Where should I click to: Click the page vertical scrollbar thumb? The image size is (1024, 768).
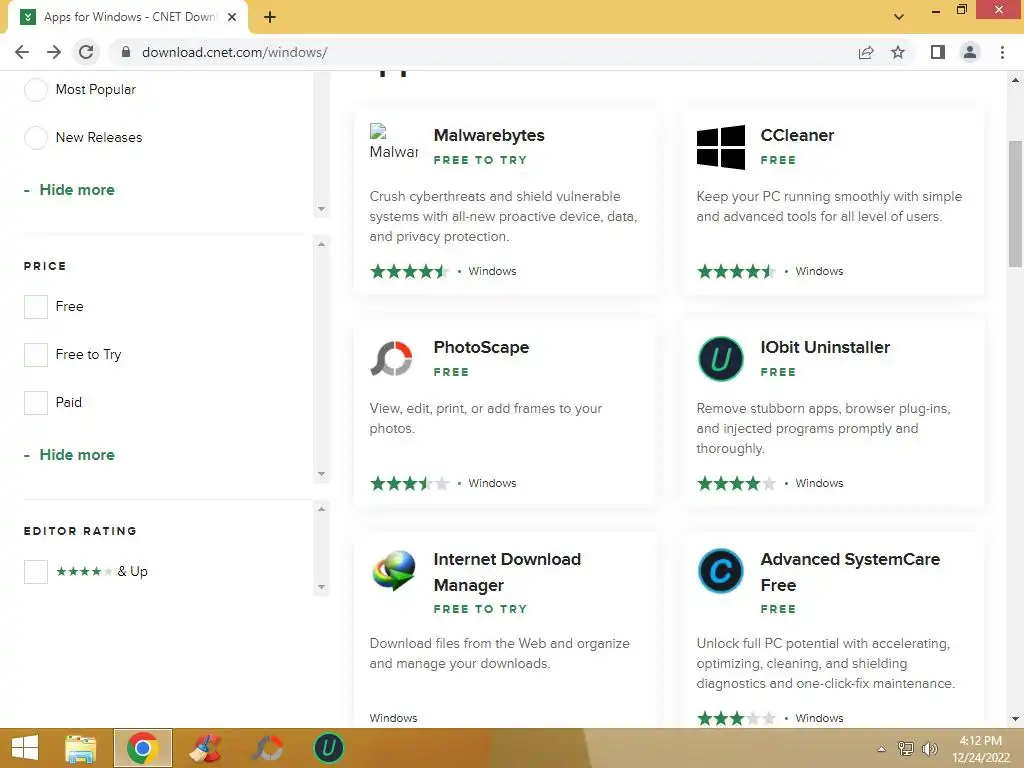[x=1015, y=204]
